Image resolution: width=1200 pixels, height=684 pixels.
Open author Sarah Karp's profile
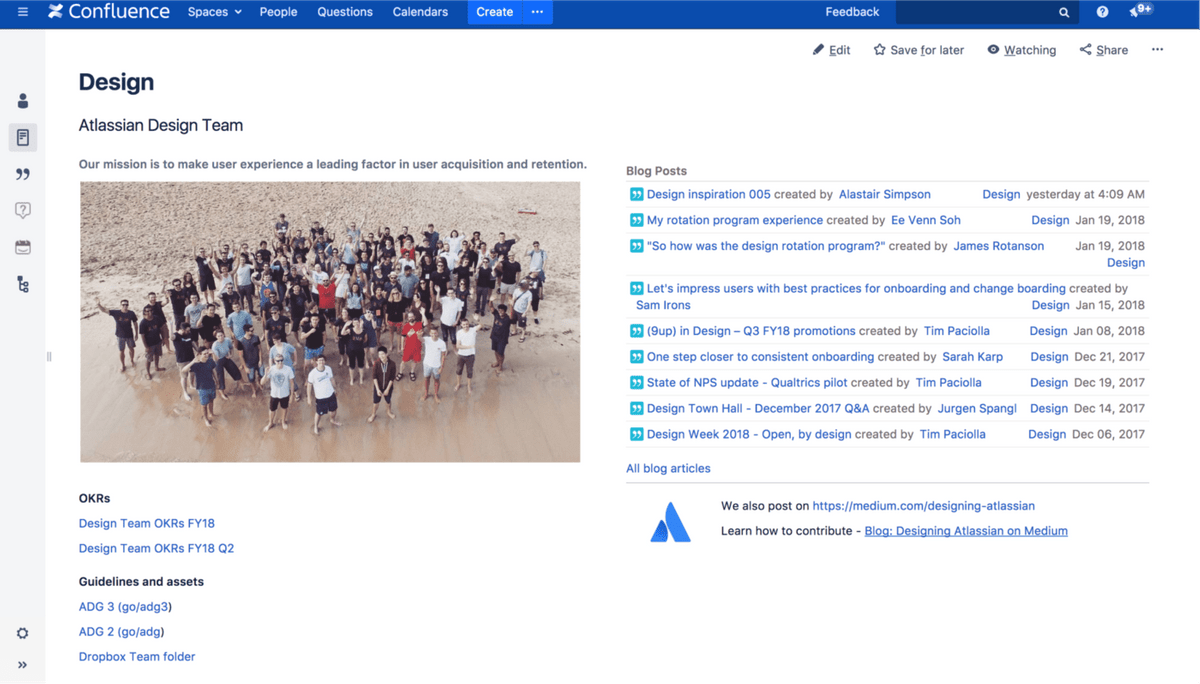[x=973, y=357]
